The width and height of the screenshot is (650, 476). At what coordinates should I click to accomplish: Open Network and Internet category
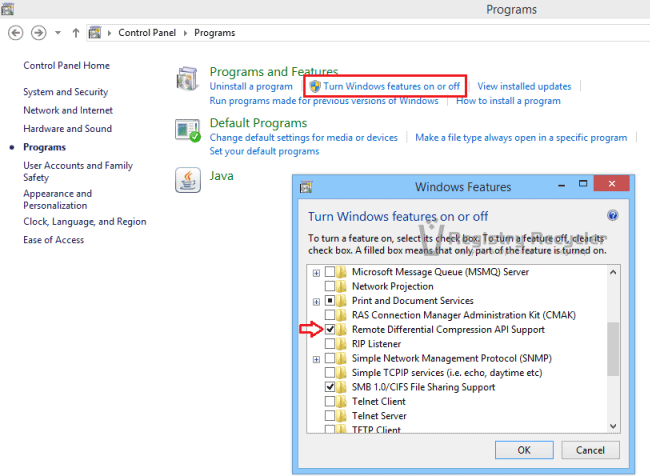tap(68, 110)
